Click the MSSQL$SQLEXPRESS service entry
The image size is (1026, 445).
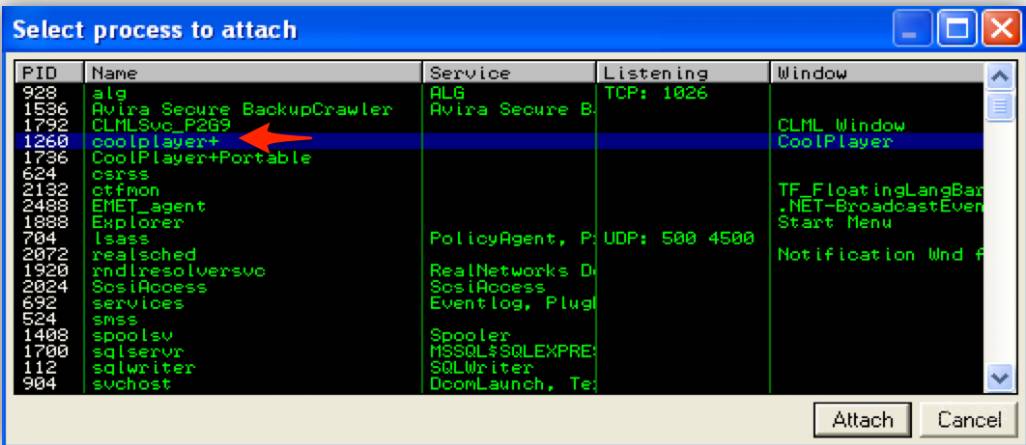(x=512, y=352)
